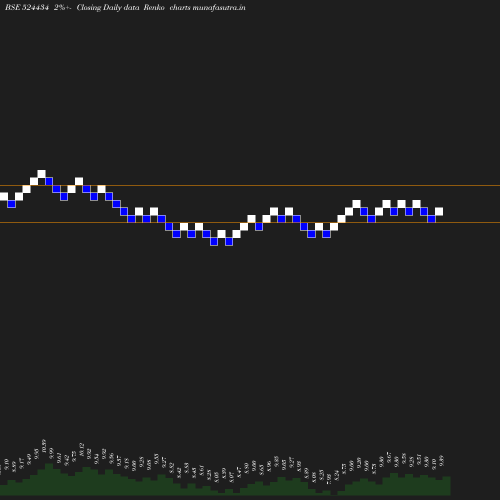
Task: Select the last white Renko brick at right
Action: click(x=439, y=211)
